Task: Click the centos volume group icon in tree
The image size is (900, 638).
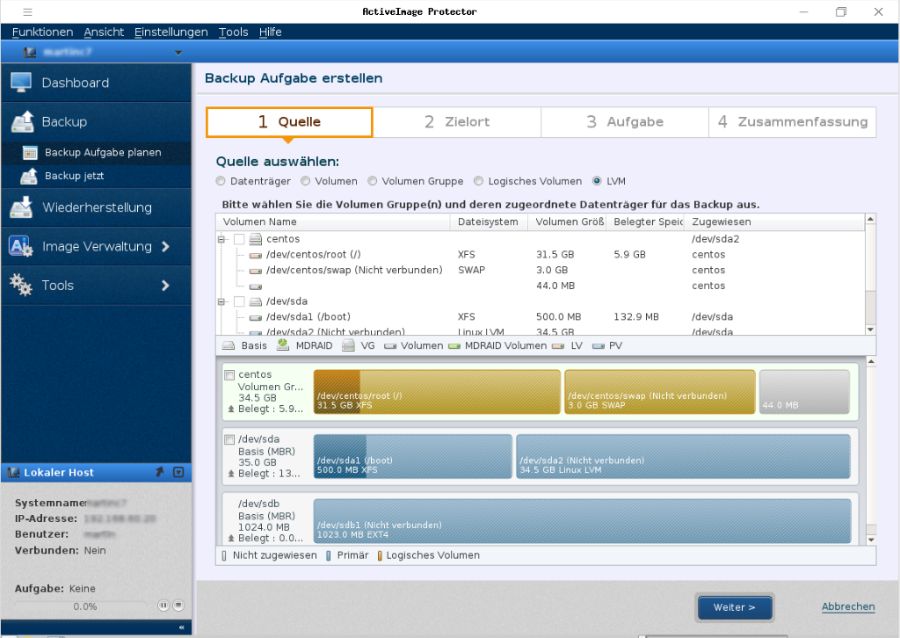Action: [x=256, y=239]
